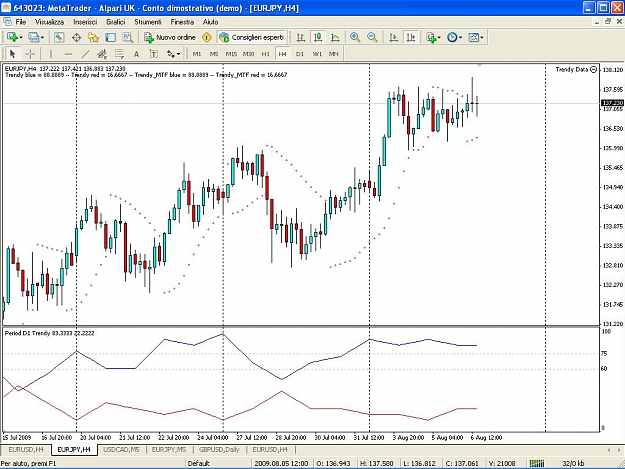
Task: Switch chart to candlestick style
Action: tap(318, 37)
